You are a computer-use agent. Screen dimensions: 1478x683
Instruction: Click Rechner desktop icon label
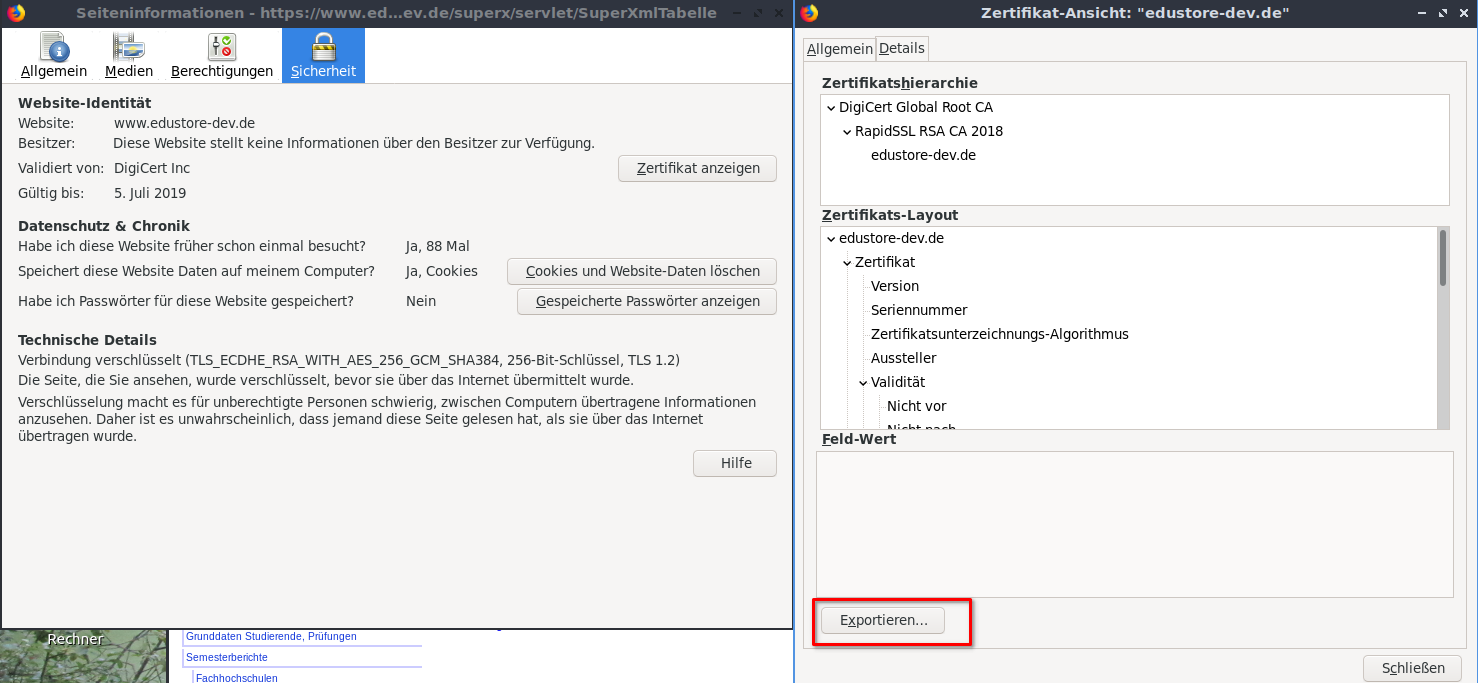click(75, 639)
